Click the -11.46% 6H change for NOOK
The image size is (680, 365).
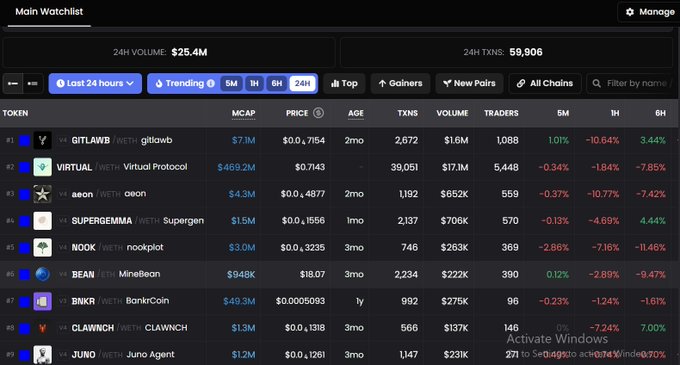(x=650, y=248)
